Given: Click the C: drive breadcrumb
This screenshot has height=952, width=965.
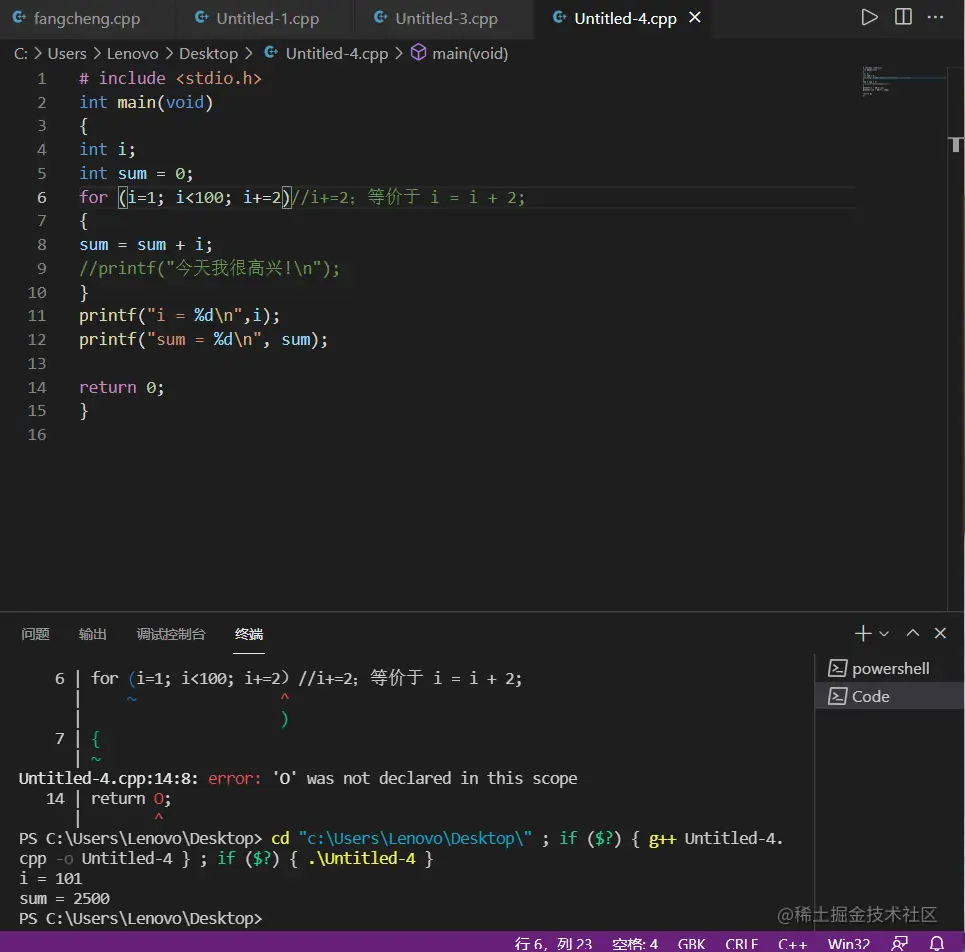Looking at the screenshot, I should pyautogui.click(x=20, y=54).
